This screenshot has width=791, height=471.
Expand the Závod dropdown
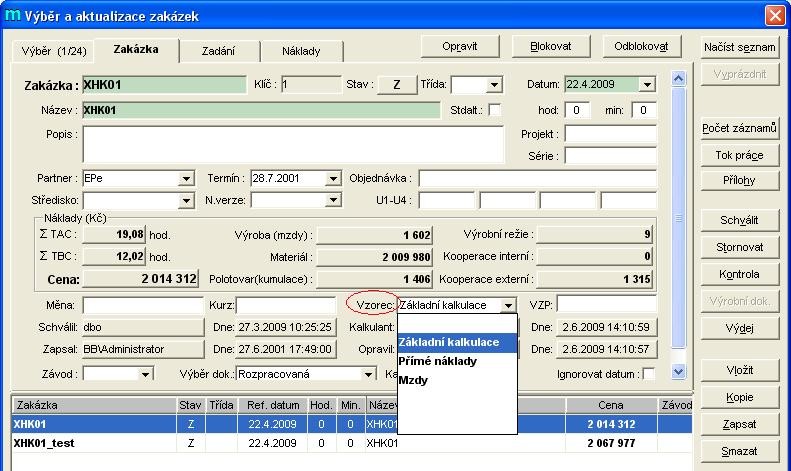145,374
